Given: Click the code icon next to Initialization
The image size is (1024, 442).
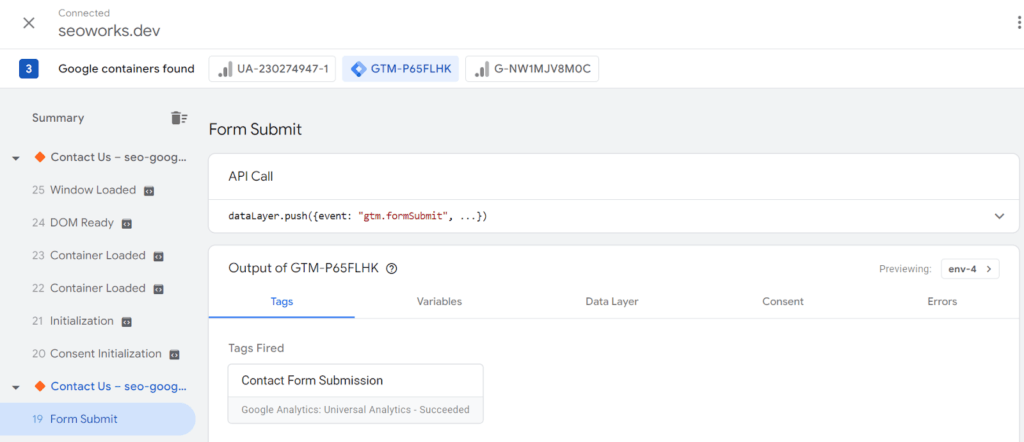Looking at the screenshot, I should point(127,322).
